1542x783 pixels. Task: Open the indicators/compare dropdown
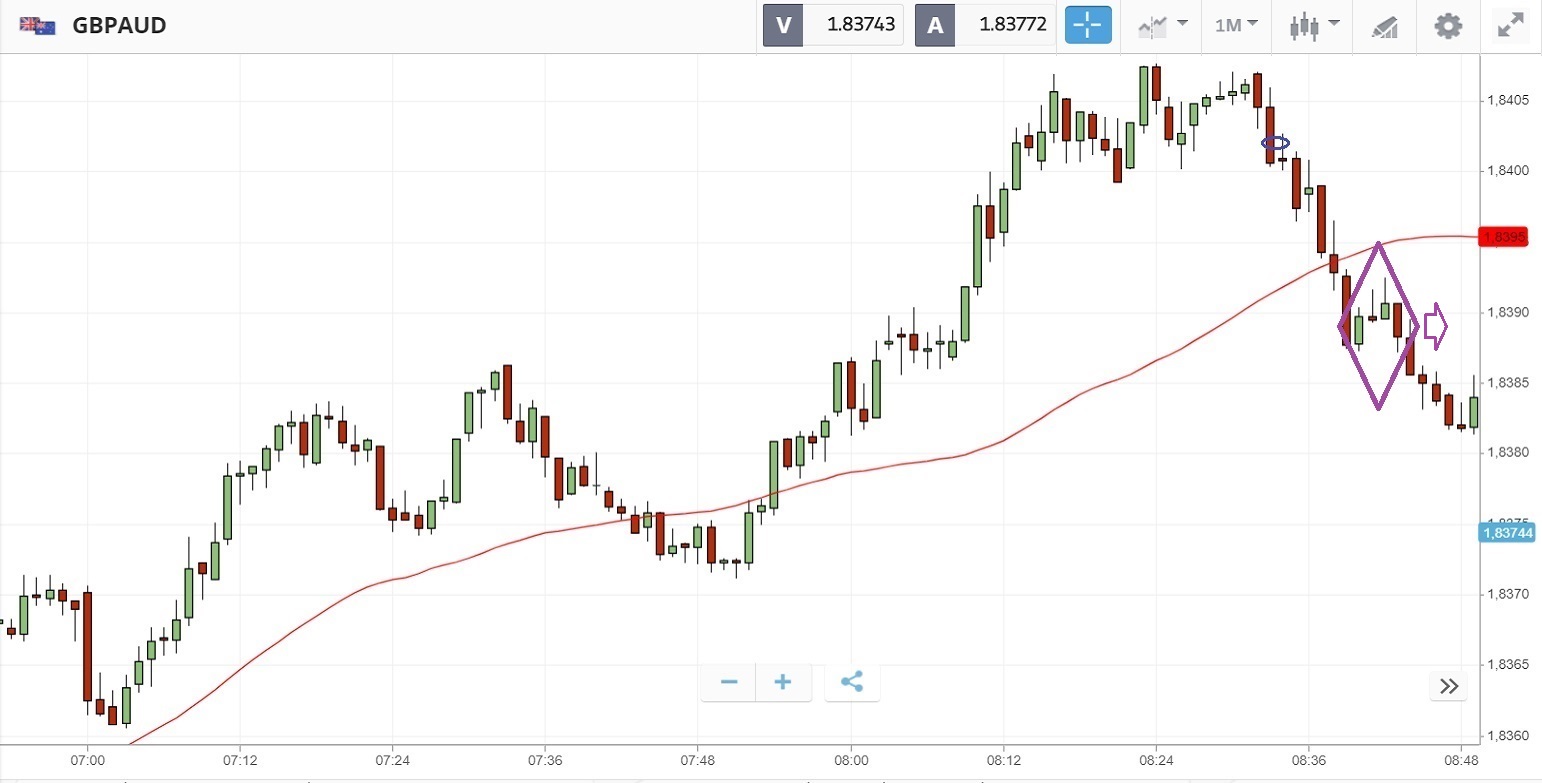tap(1163, 25)
